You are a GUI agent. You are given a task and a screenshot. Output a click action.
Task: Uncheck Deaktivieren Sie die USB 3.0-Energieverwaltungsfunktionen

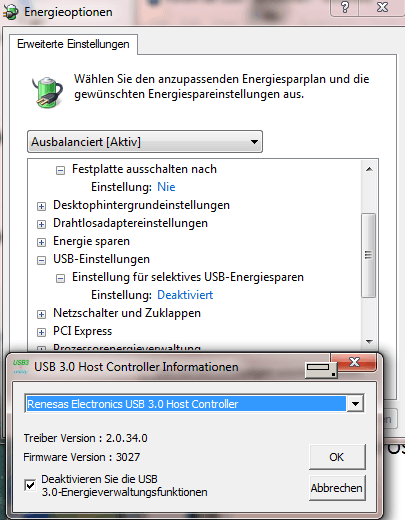[x=30, y=485]
